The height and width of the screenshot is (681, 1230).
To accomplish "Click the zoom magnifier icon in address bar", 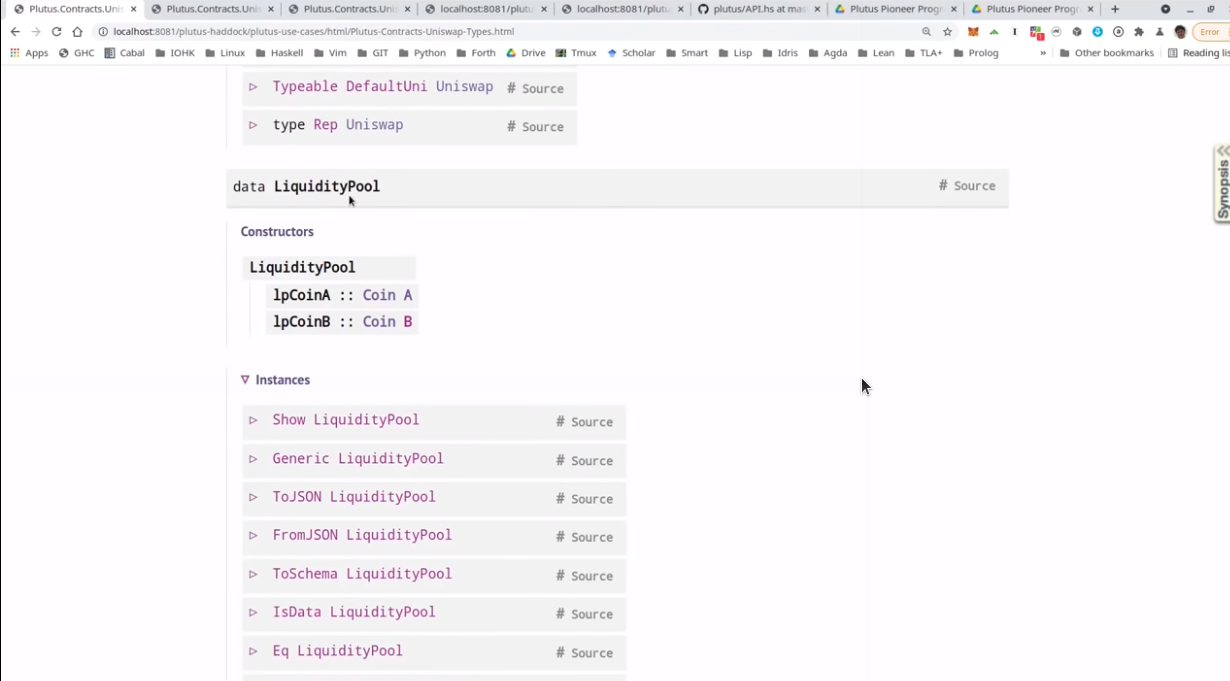I will click(926, 32).
